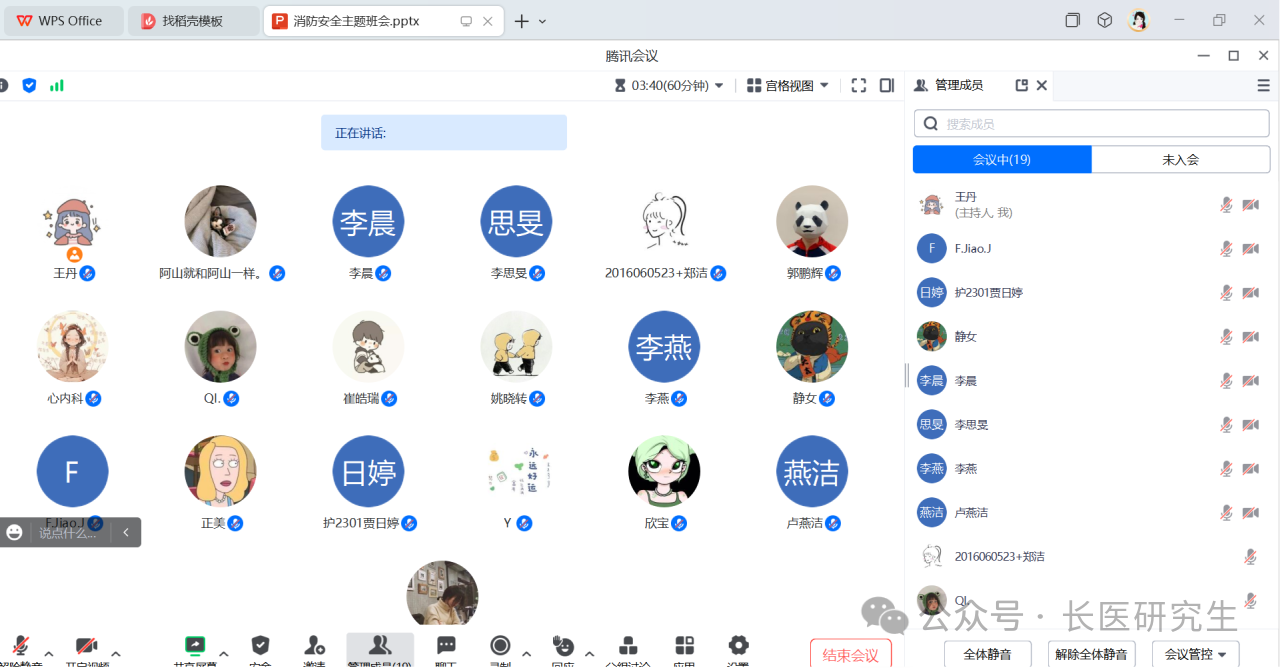Click the 全体静音 button

(x=987, y=654)
